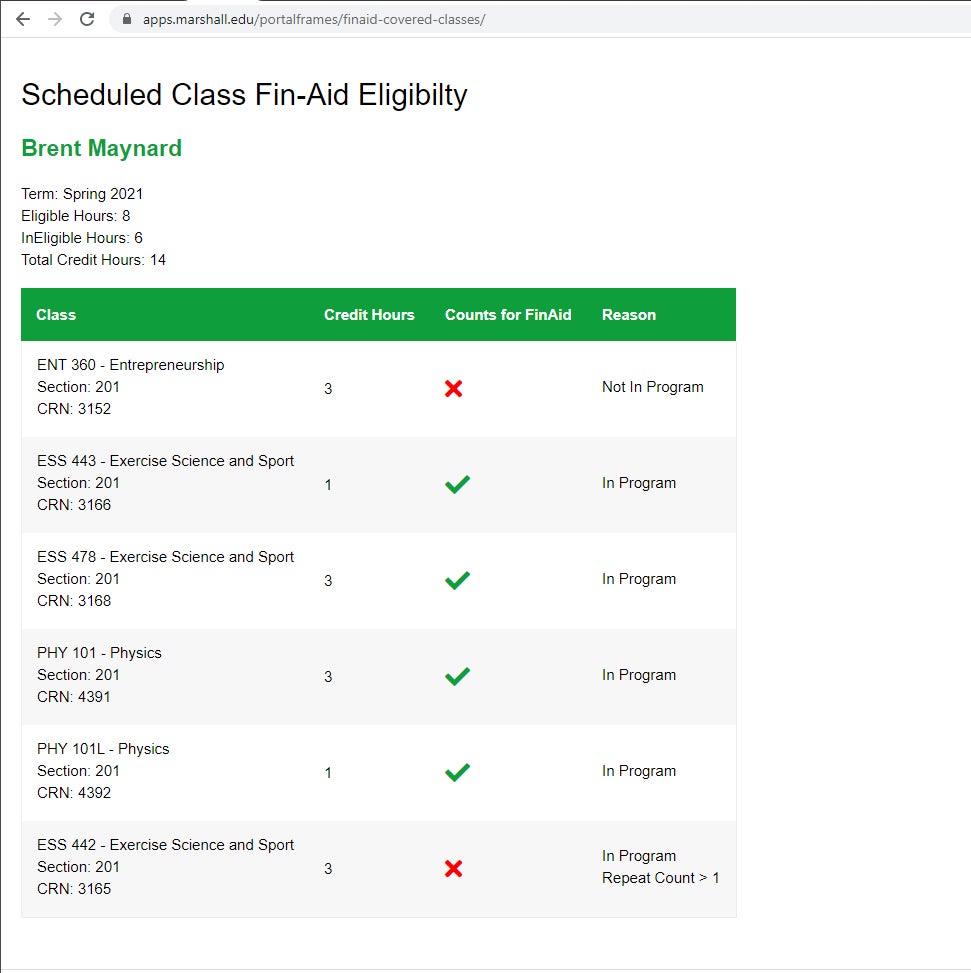Viewport: 971px width, 973px height.
Task: Reload the page with refresh icon
Action: pyautogui.click(x=87, y=19)
